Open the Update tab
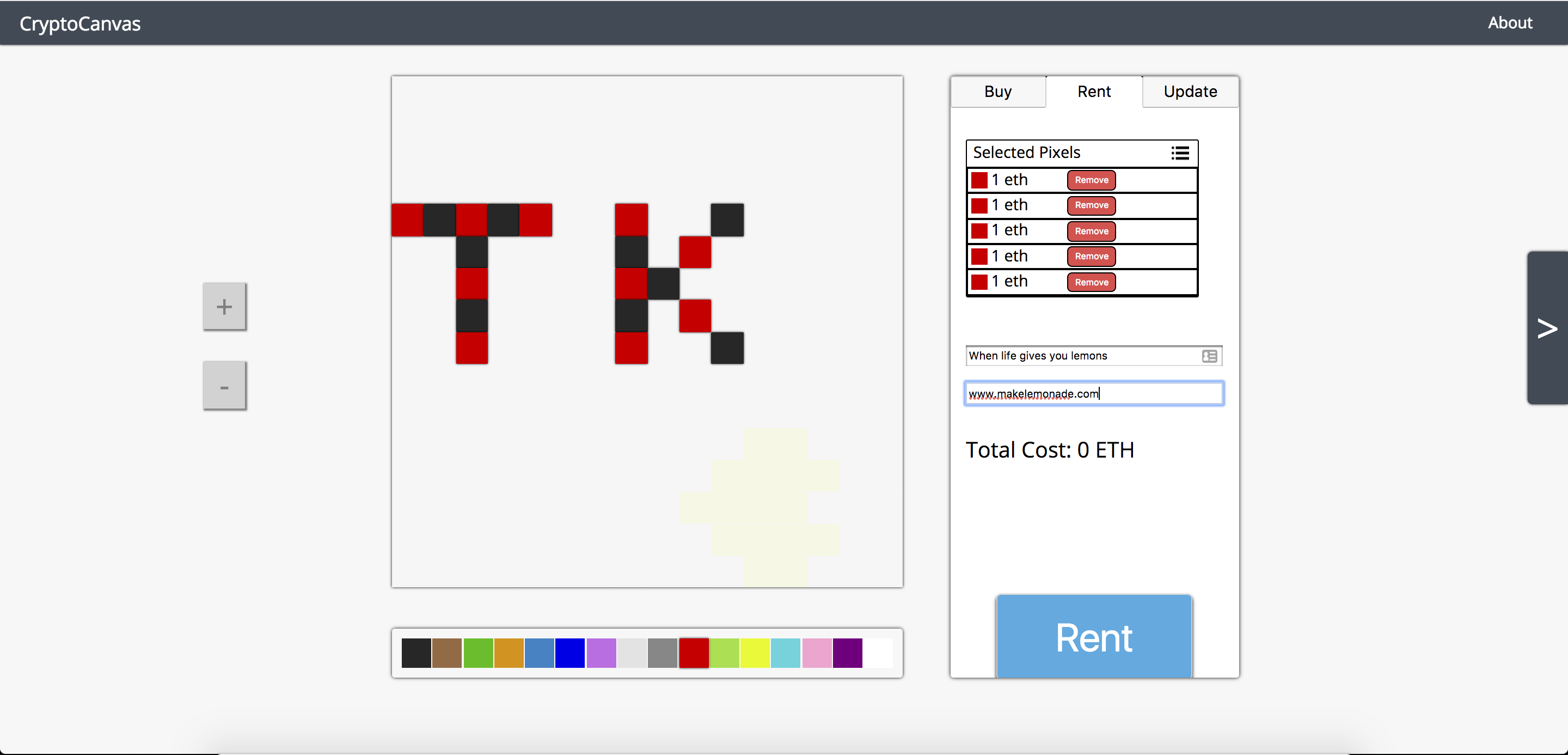The image size is (1568, 755). click(x=1190, y=92)
